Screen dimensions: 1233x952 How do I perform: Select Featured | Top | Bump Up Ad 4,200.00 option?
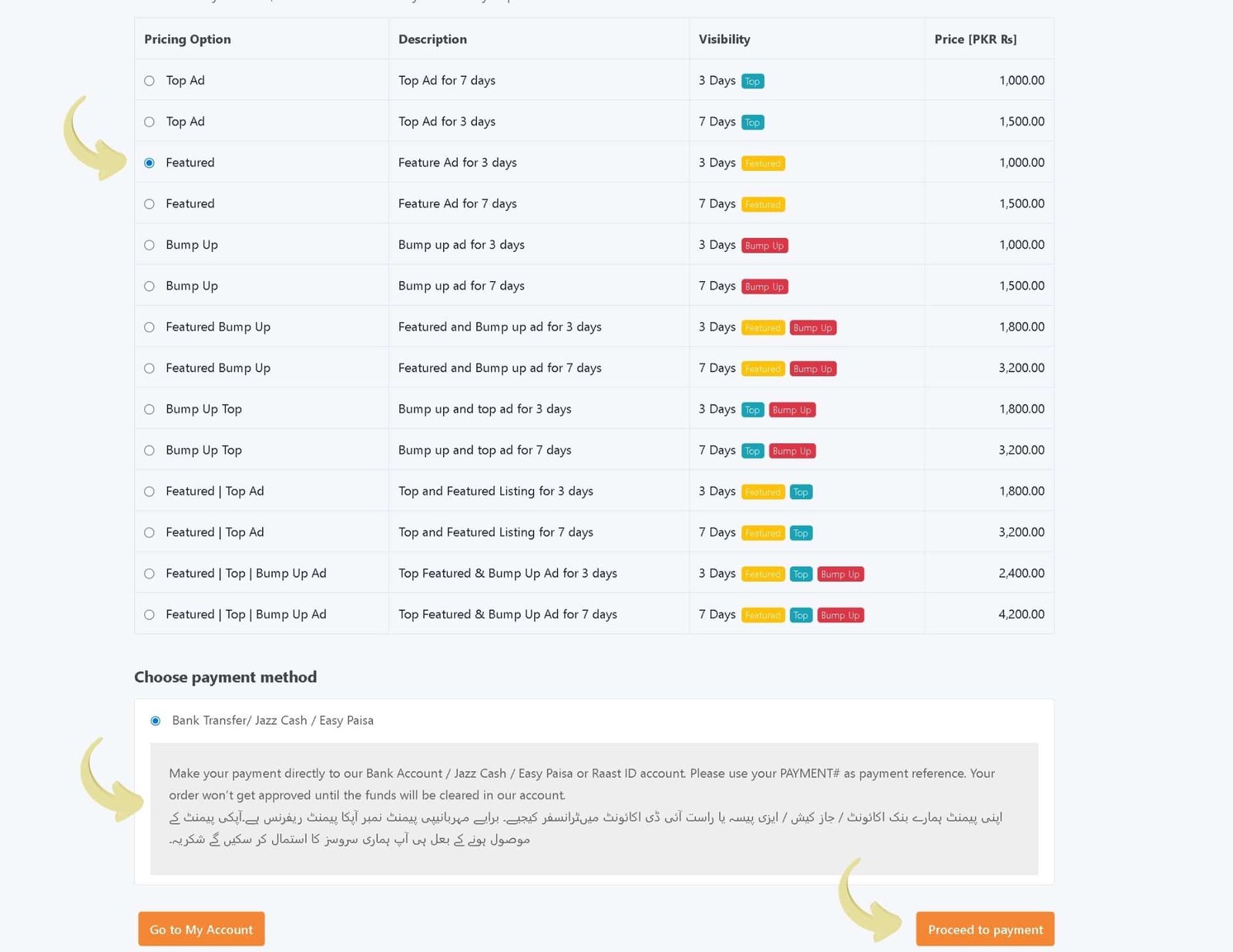click(x=150, y=615)
